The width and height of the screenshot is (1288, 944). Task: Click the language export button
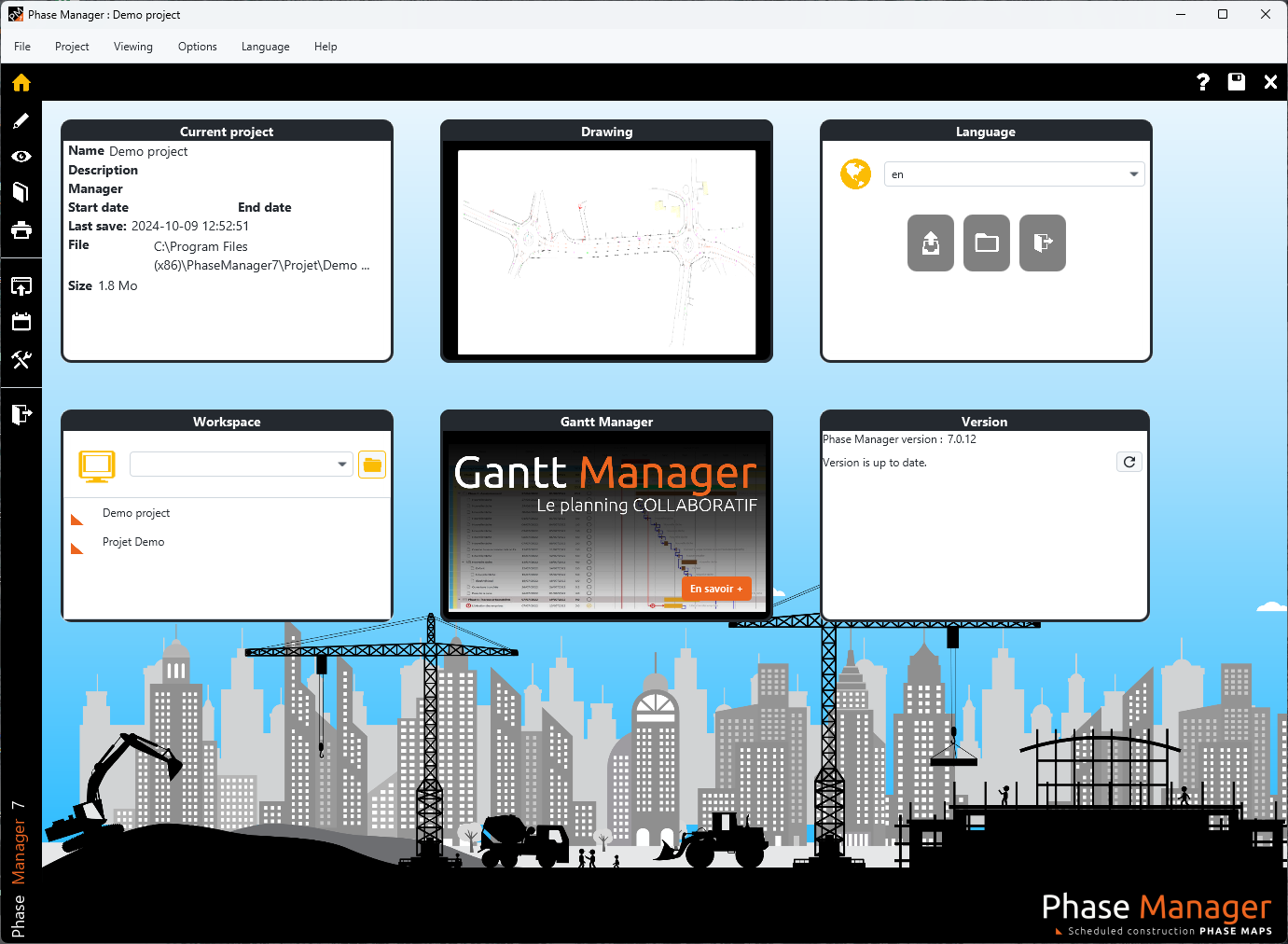1043,243
